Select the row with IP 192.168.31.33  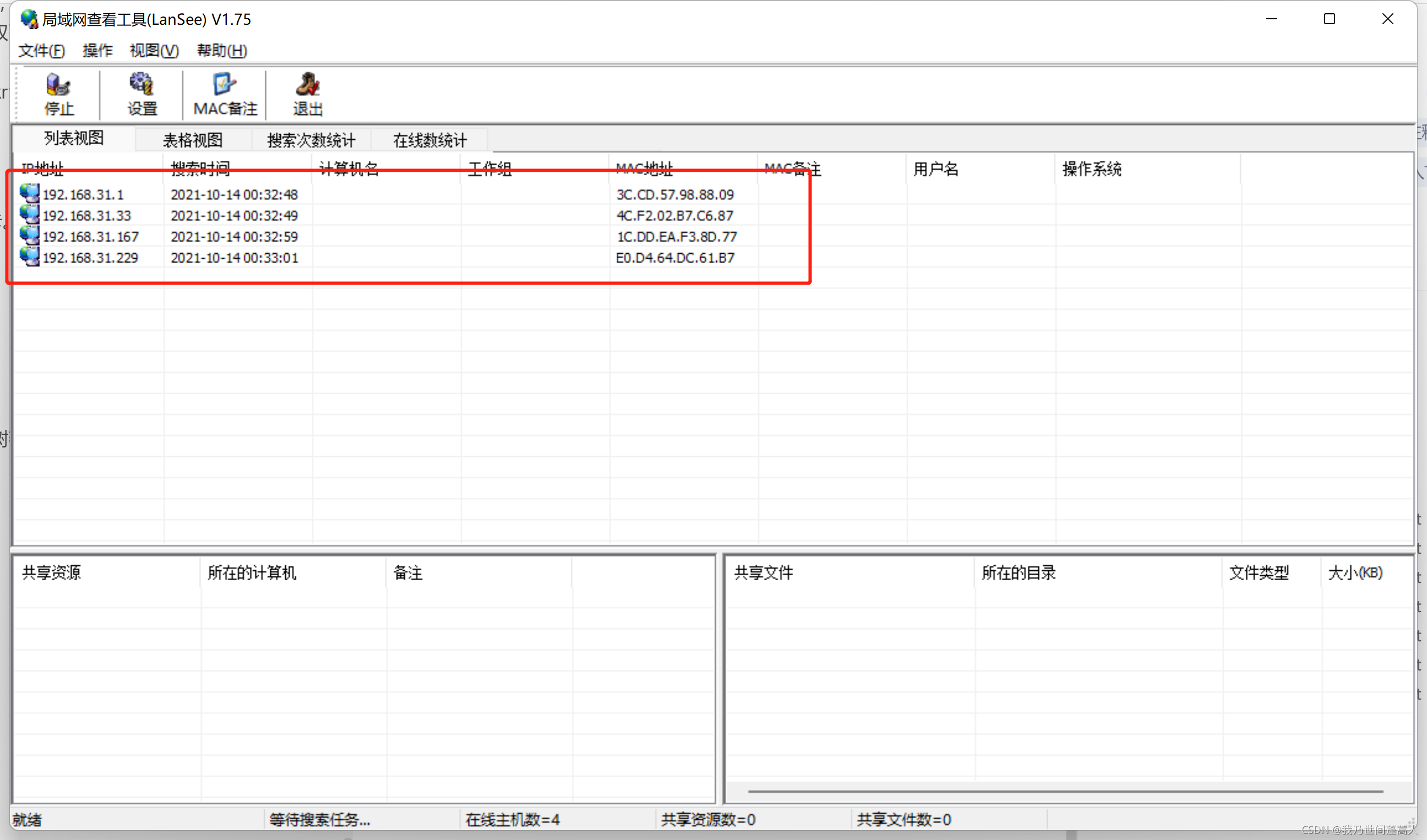point(713,215)
